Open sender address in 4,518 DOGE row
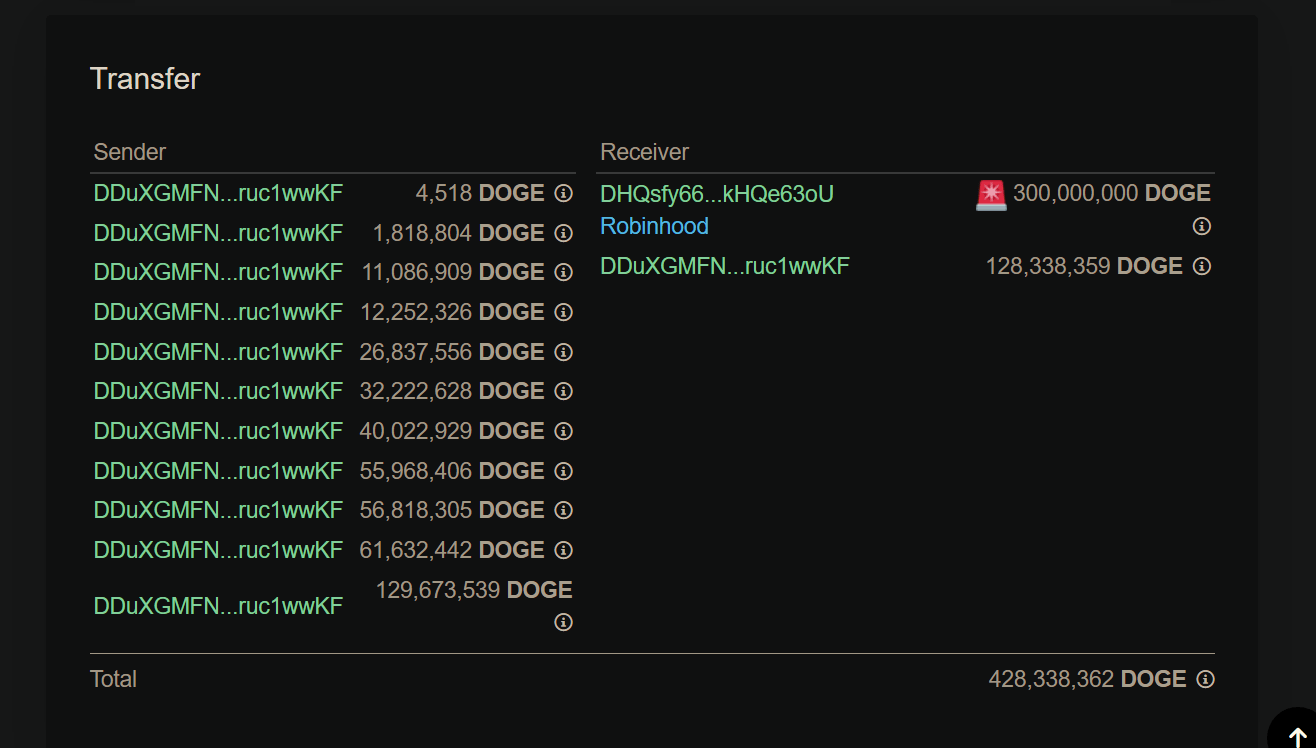 pos(218,193)
